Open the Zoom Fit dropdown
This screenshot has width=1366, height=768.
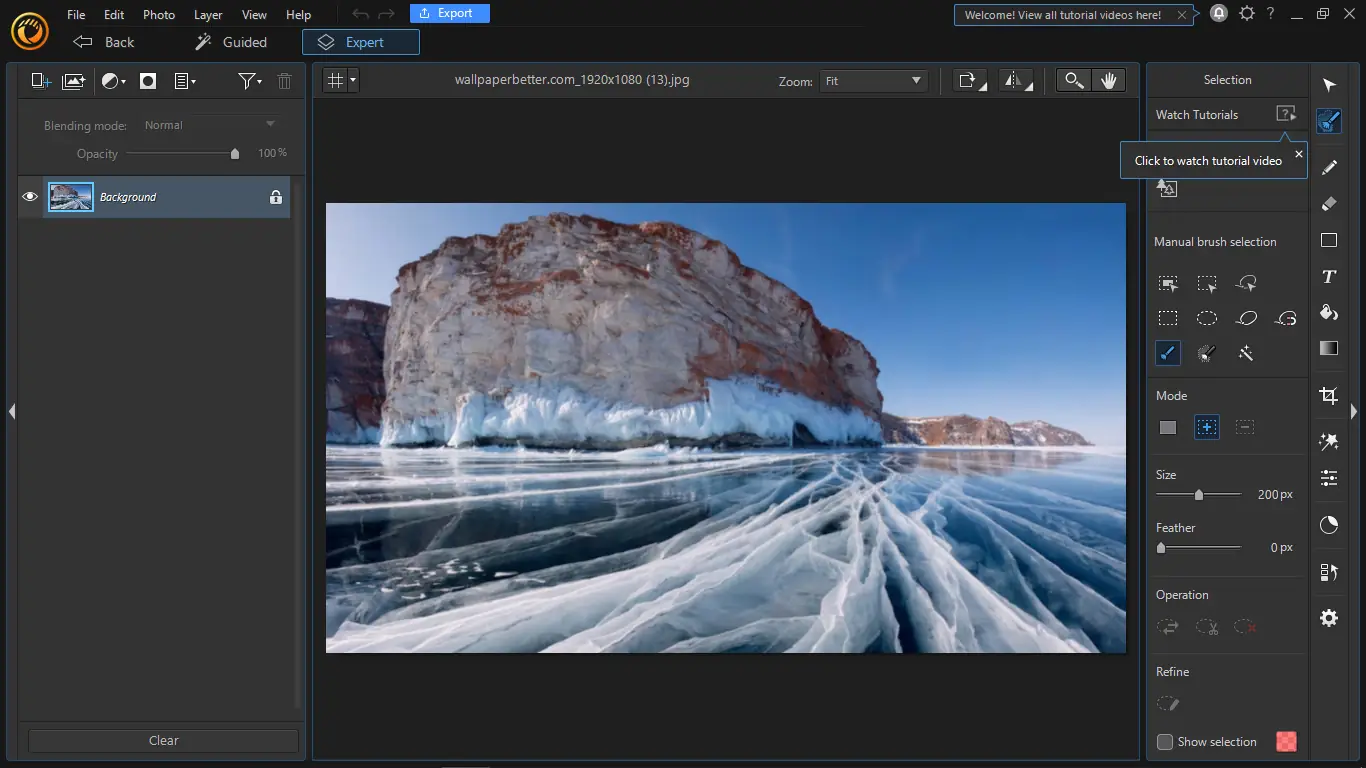(x=873, y=81)
